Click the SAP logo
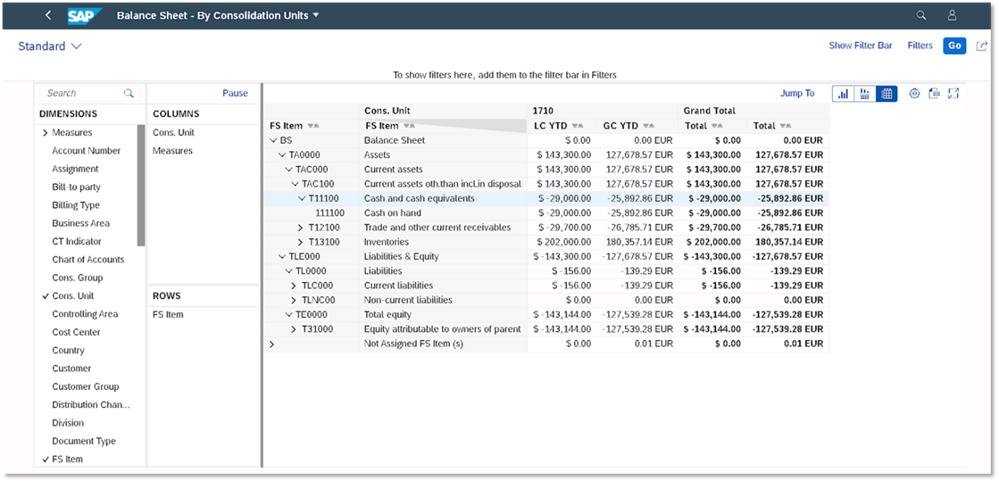 [x=84, y=16]
